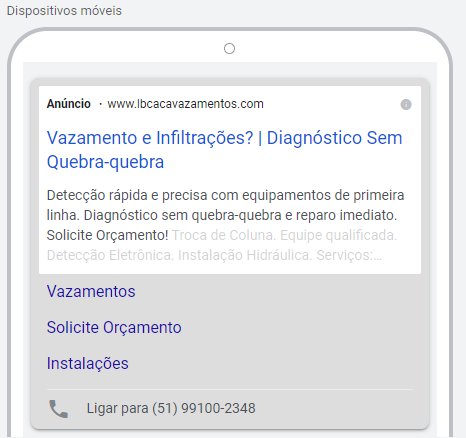This screenshot has height=438, width=466.
Task: Click the phone handset call icon
Action: (59, 409)
